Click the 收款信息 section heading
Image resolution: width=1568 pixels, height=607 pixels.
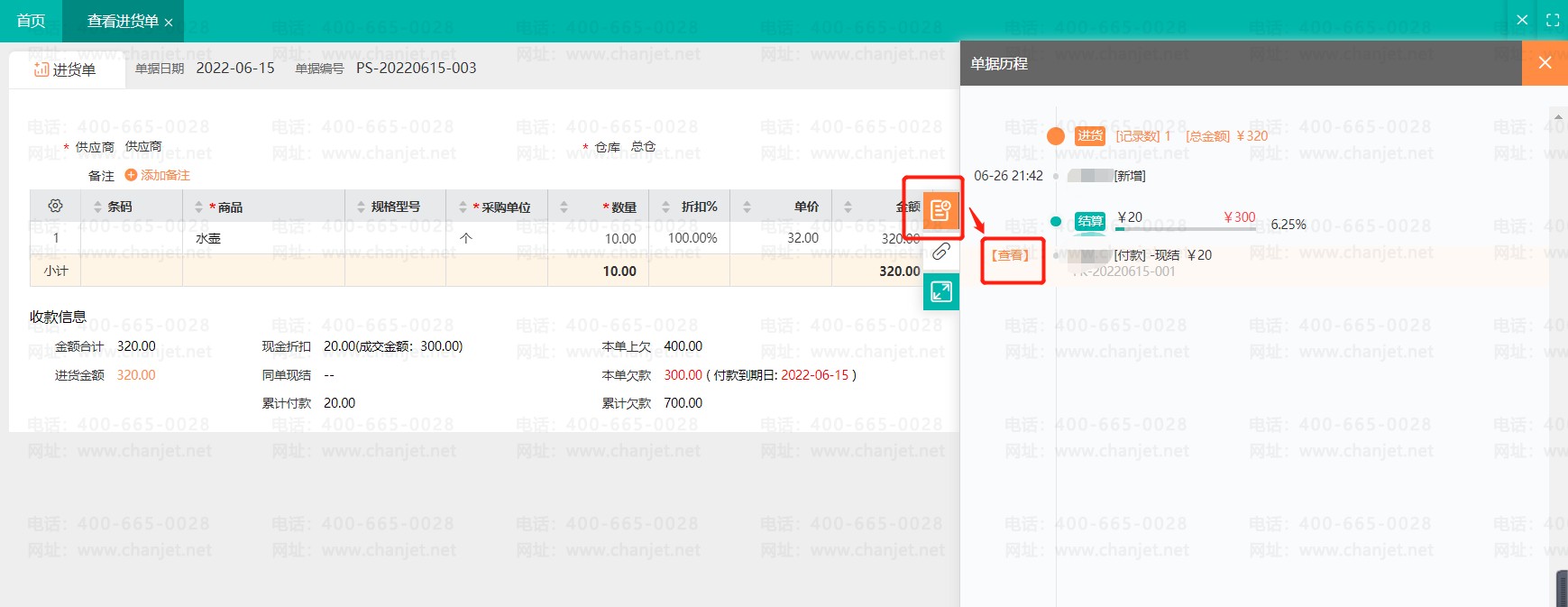pos(58,317)
